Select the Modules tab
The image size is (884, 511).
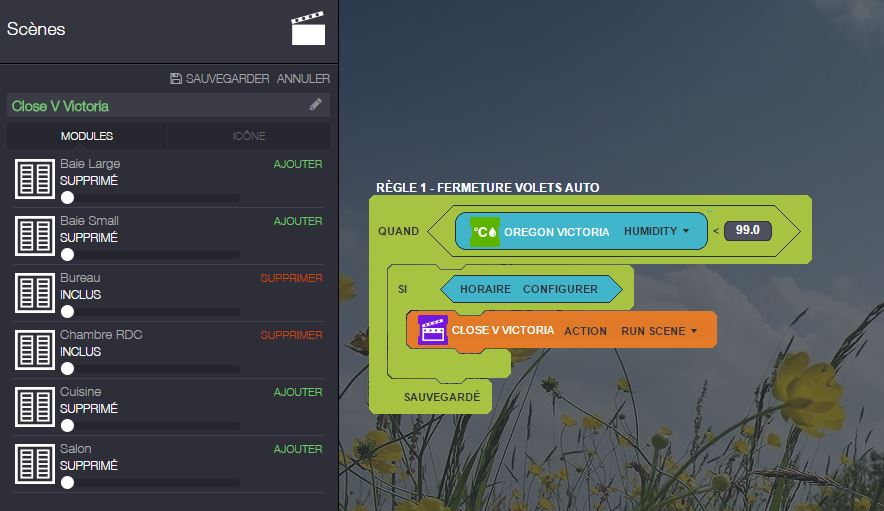[87, 136]
